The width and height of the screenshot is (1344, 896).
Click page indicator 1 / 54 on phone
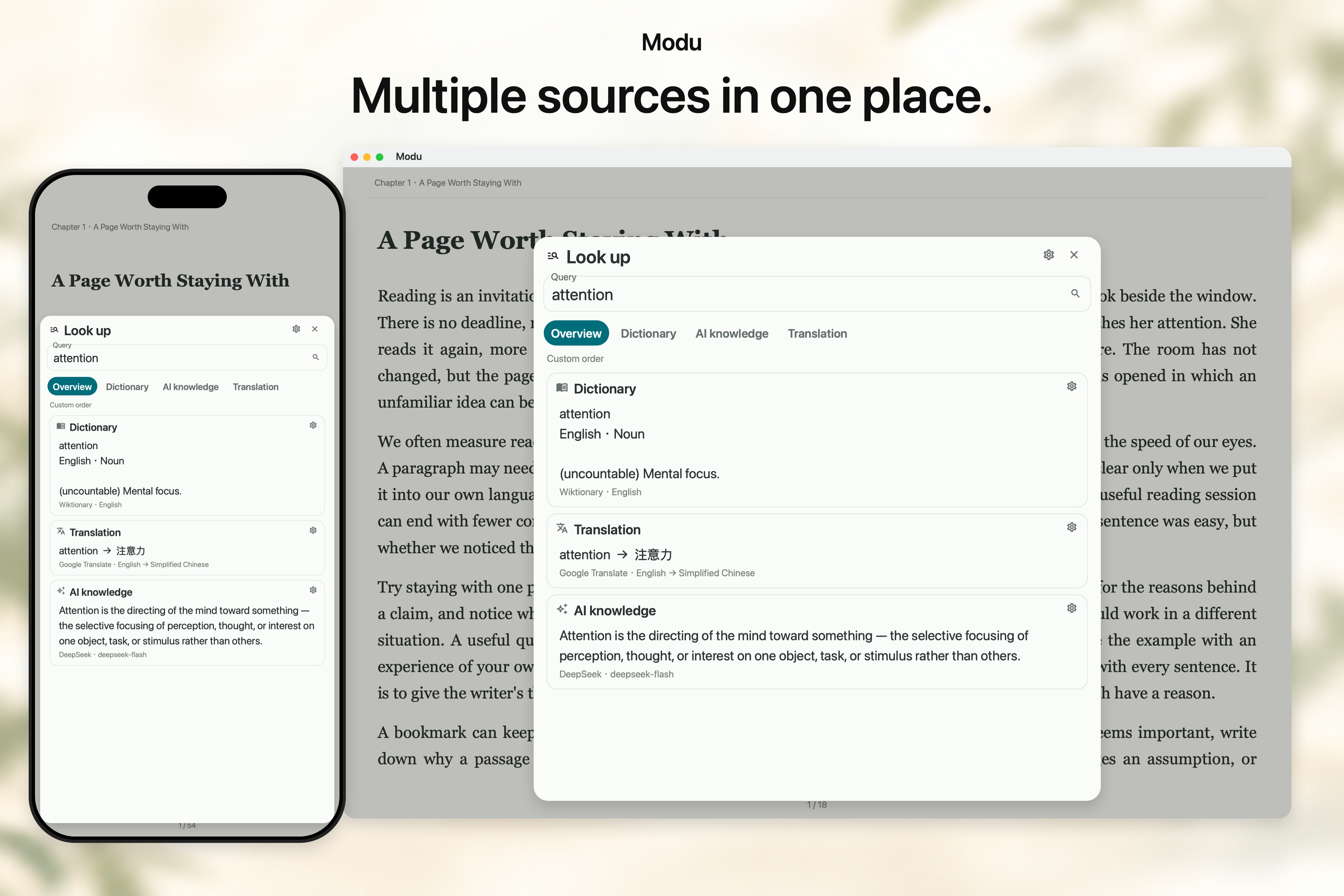pos(187,826)
